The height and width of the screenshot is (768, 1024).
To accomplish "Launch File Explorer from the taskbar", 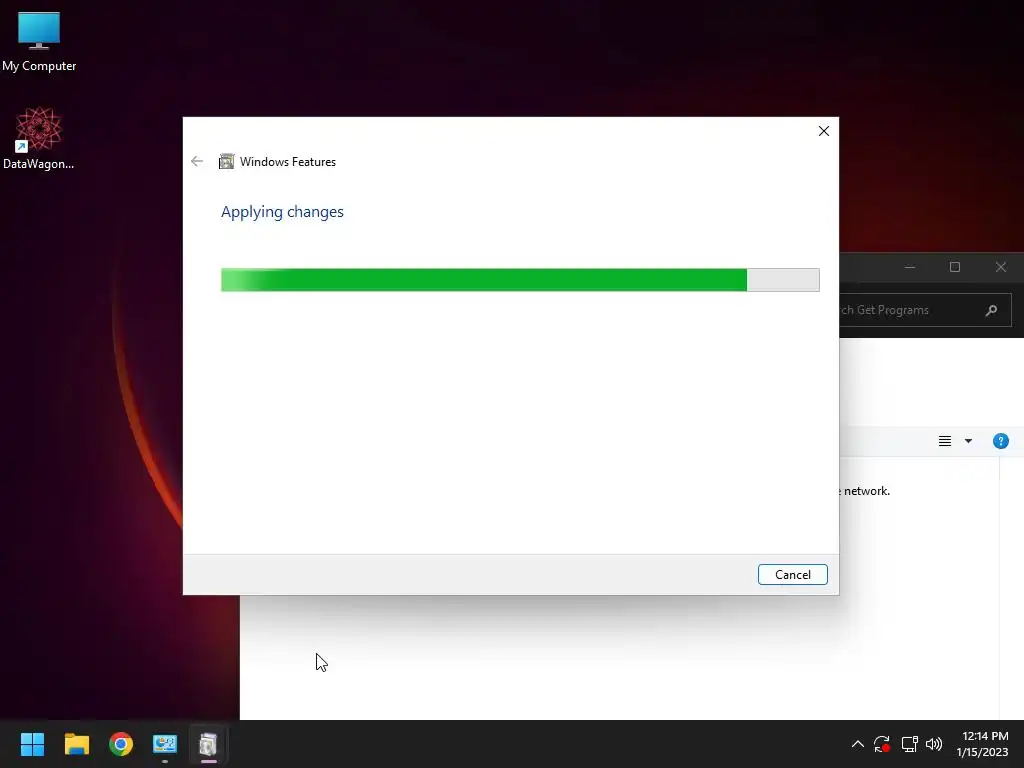I will tap(76, 744).
